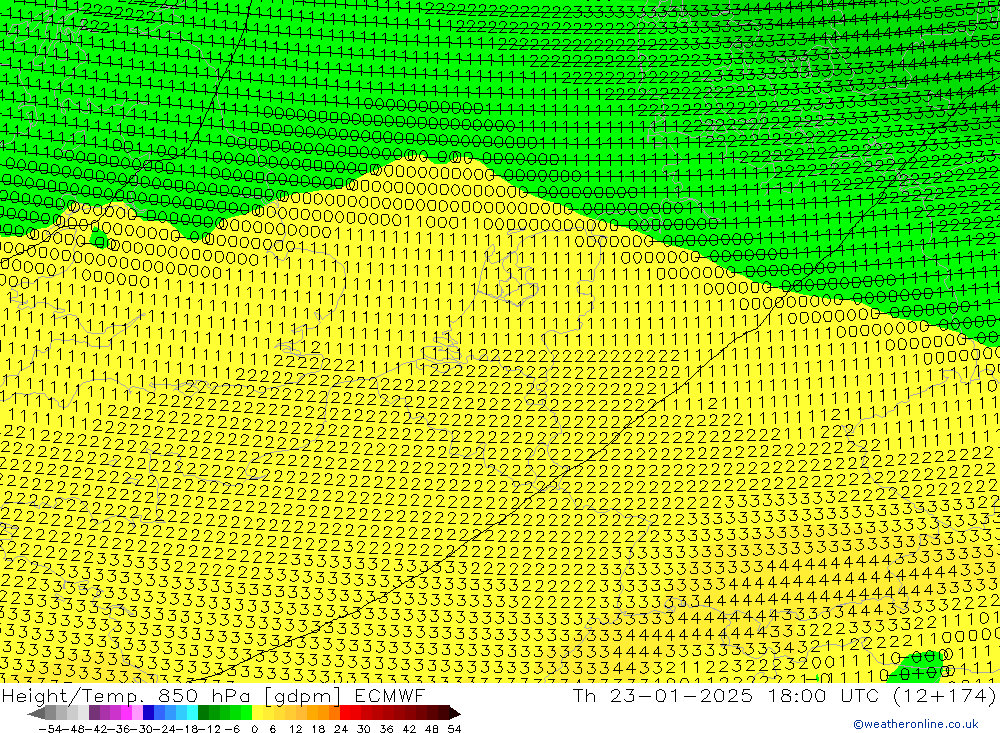
Task: Select the dark blue swatch above legend value -30
Action: [149, 713]
